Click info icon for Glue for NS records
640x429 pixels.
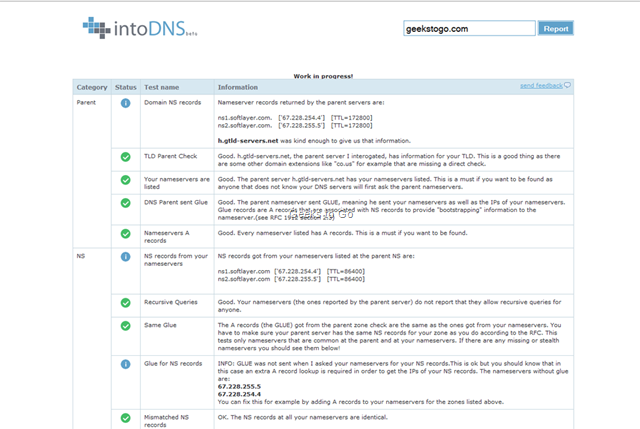click(x=125, y=364)
